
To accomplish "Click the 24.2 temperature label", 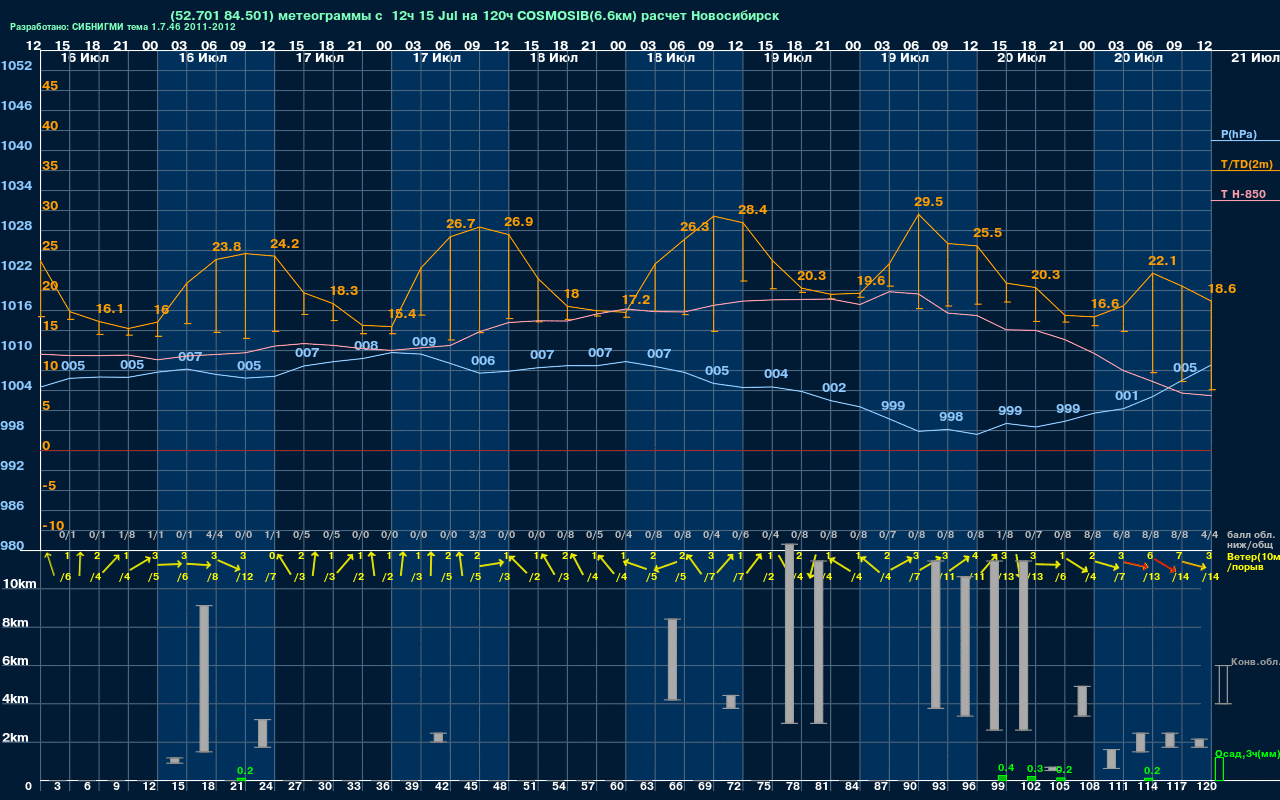I will click(285, 244).
